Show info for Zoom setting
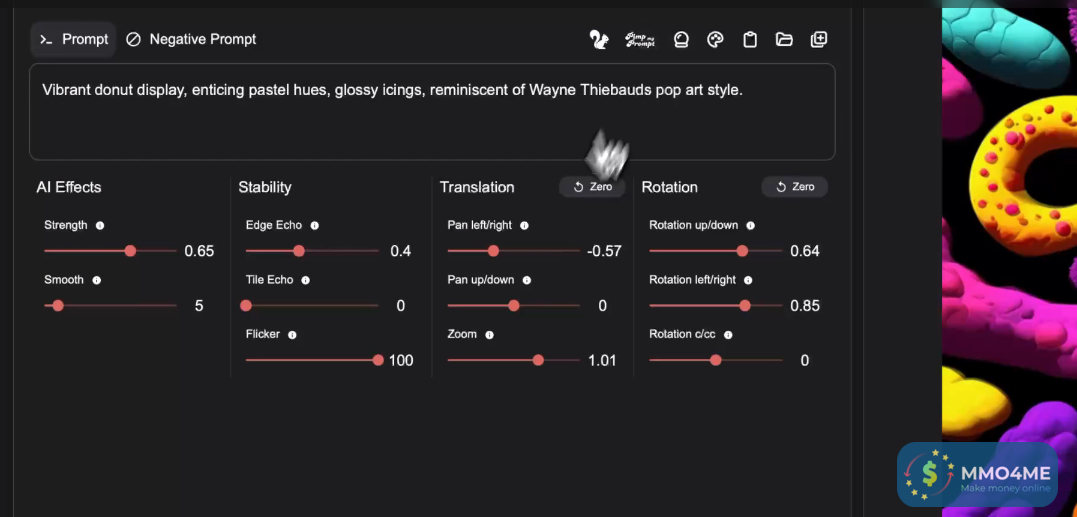Viewport: 1077px width, 517px height. coord(489,335)
